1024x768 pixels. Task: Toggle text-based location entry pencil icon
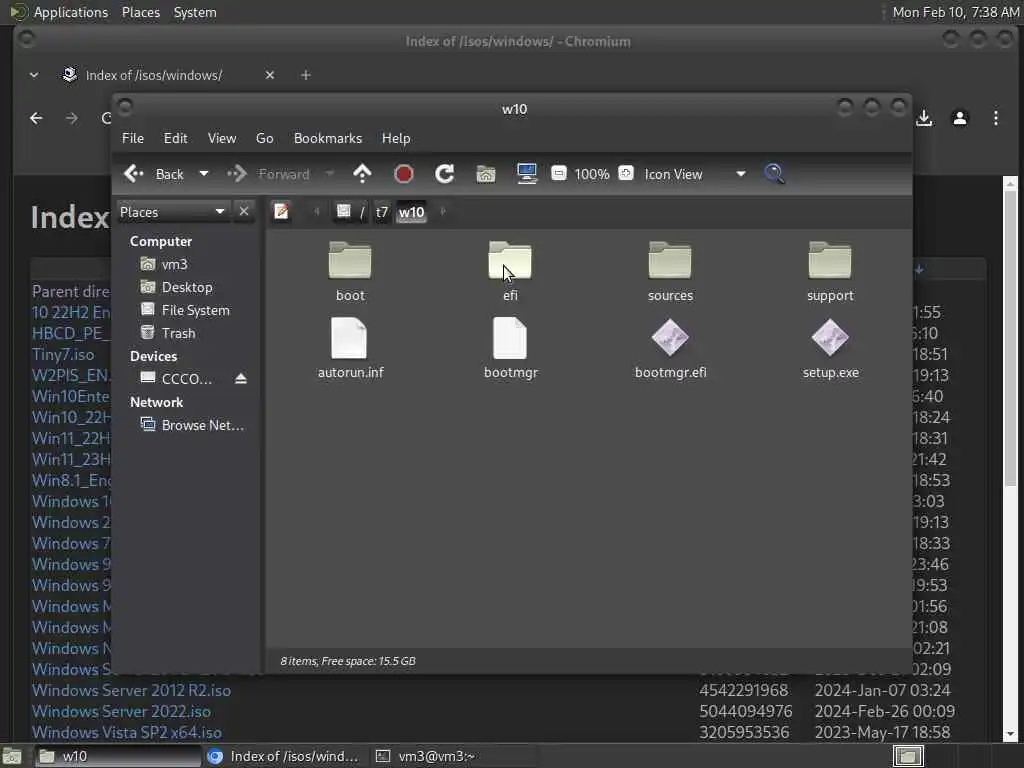(281, 212)
